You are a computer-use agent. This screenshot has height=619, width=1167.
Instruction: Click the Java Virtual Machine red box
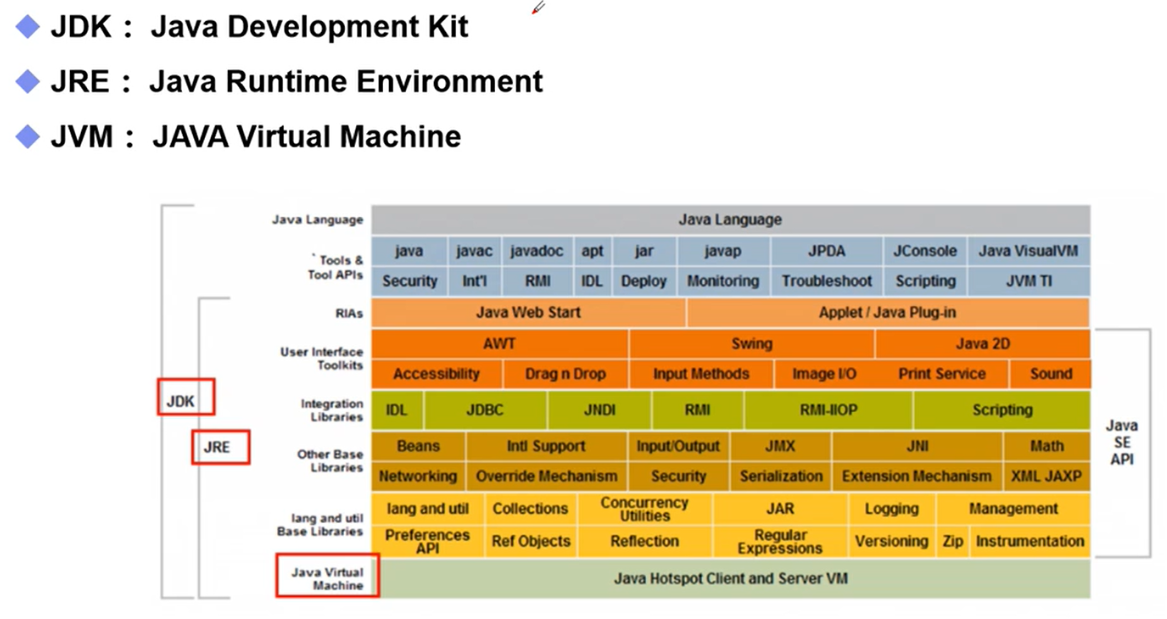(327, 576)
